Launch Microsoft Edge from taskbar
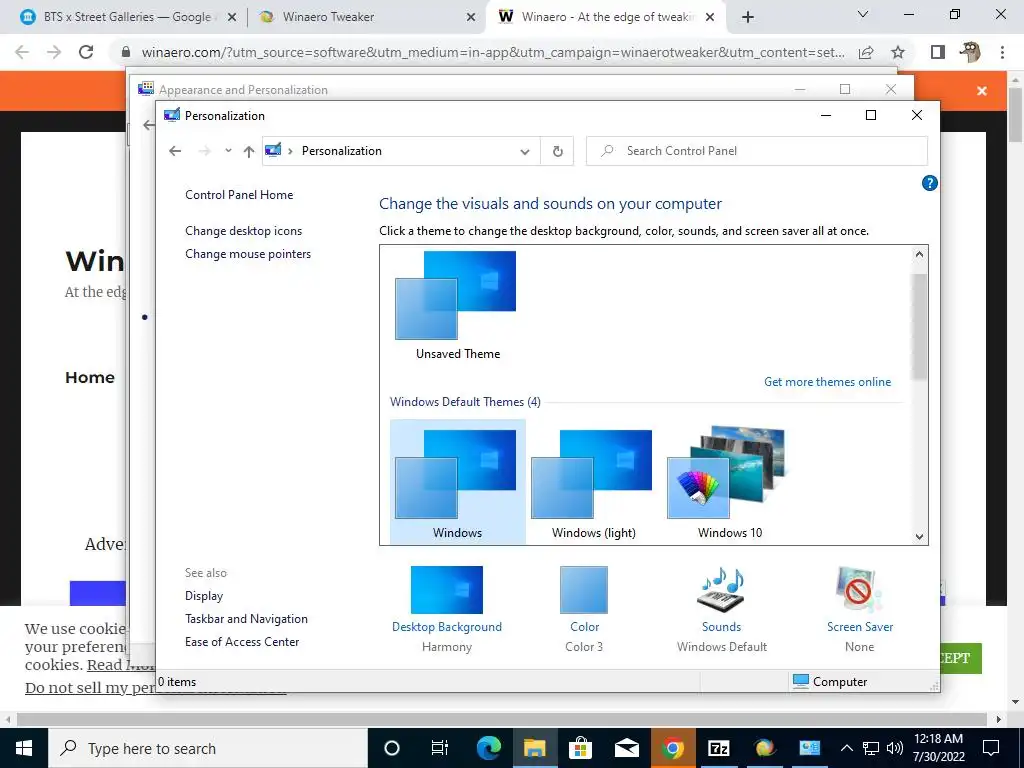The width and height of the screenshot is (1024, 768). (x=488, y=748)
